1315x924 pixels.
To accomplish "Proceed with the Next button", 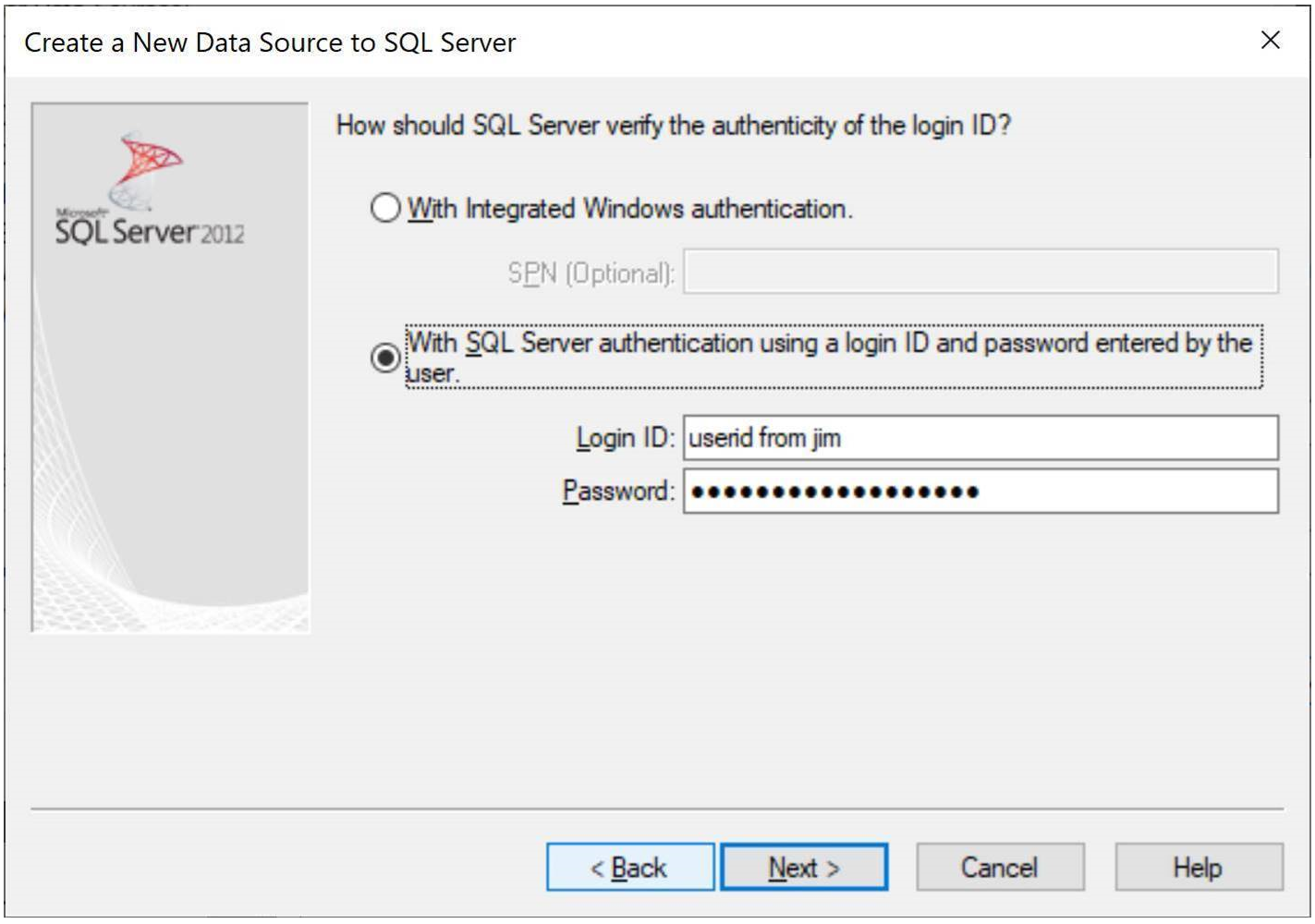I will coord(804,868).
